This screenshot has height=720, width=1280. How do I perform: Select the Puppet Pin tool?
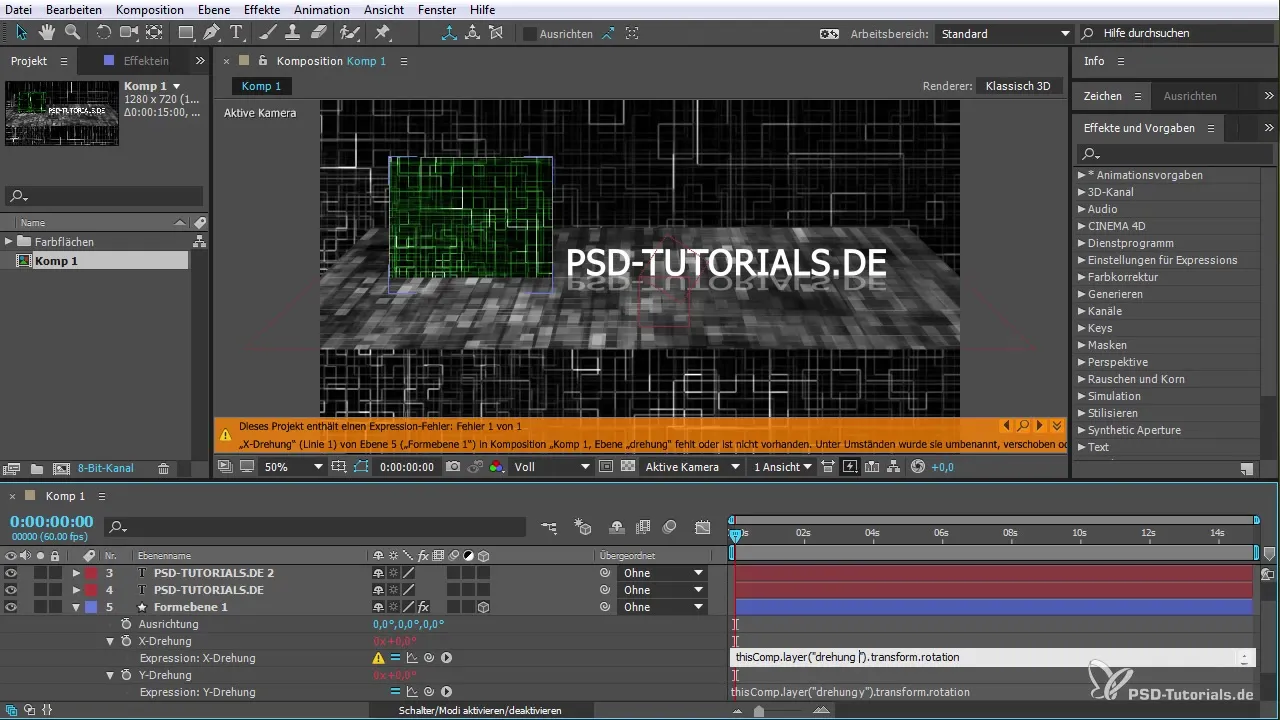(381, 33)
